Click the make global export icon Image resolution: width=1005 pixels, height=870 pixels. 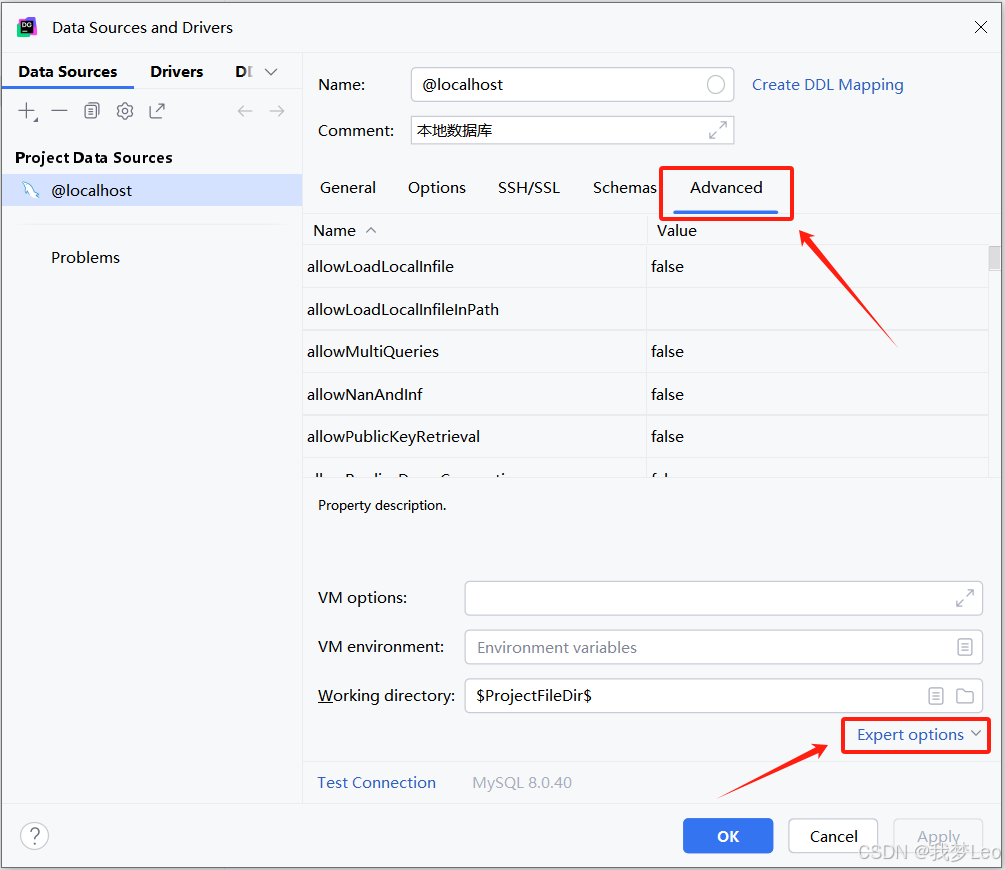[157, 111]
